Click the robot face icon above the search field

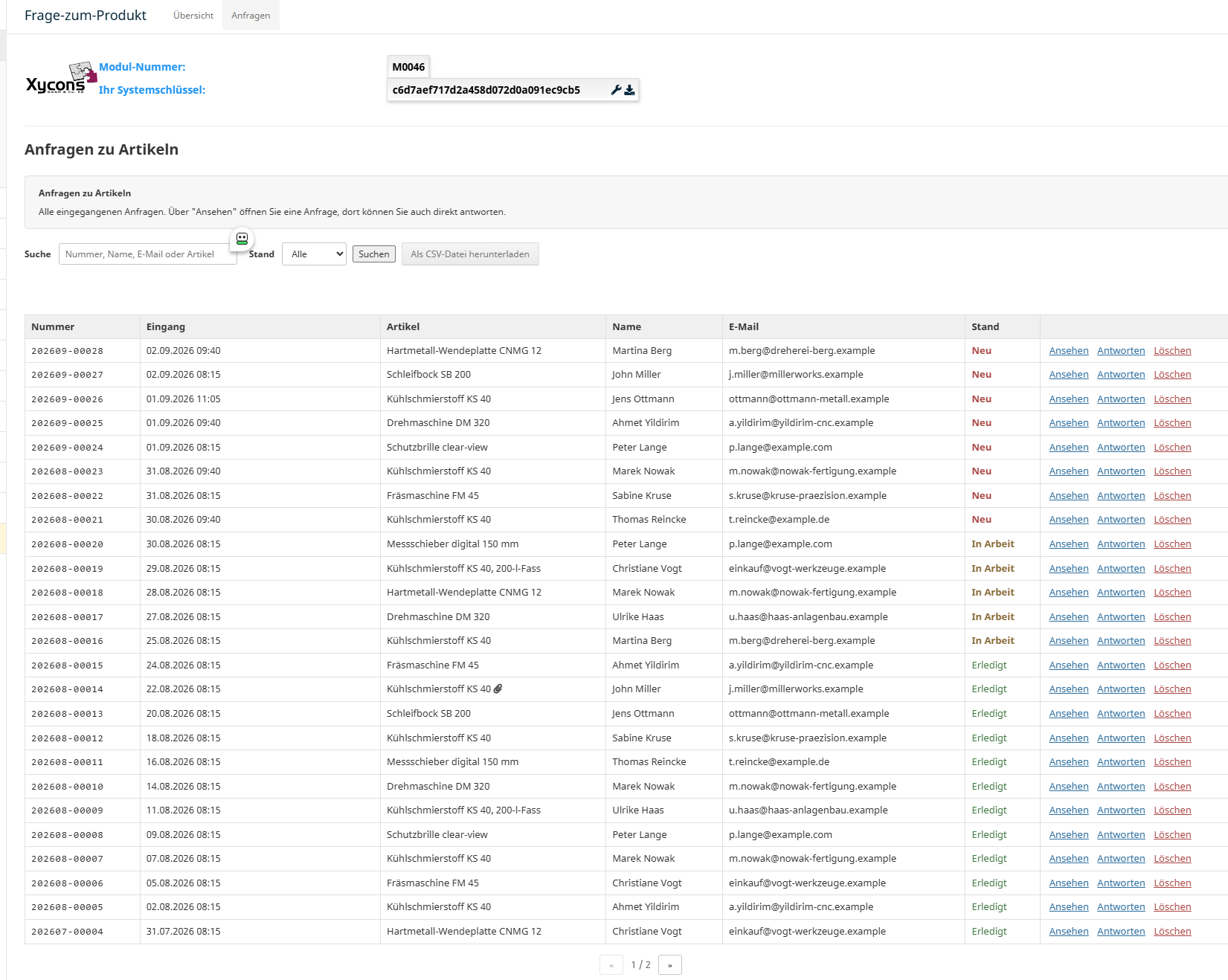pos(242,239)
